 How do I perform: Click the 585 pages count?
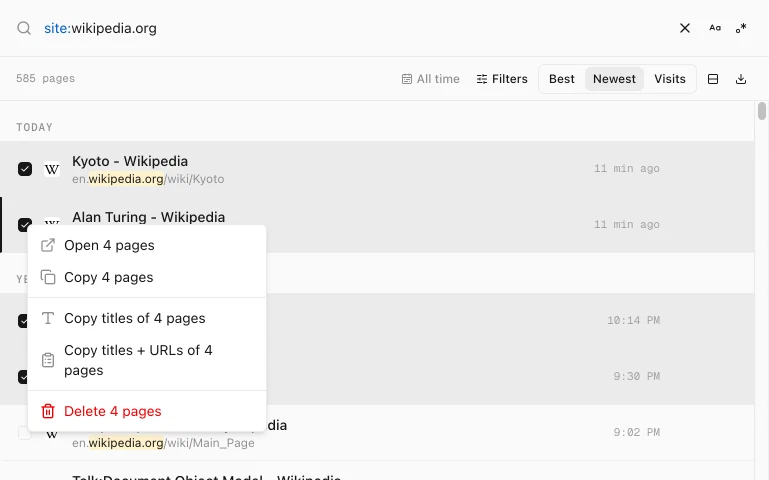45,78
